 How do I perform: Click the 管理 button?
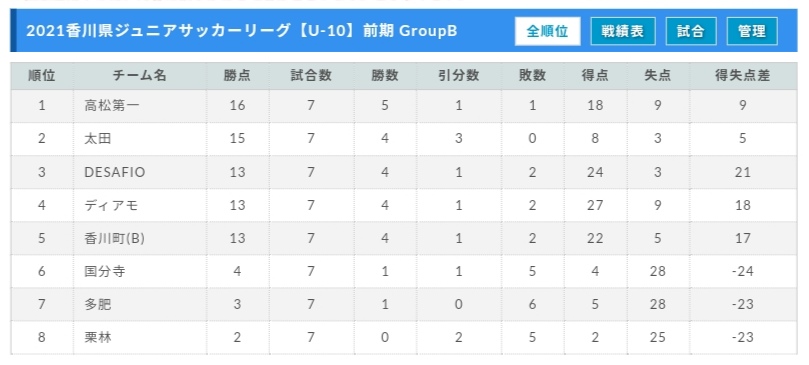752,31
